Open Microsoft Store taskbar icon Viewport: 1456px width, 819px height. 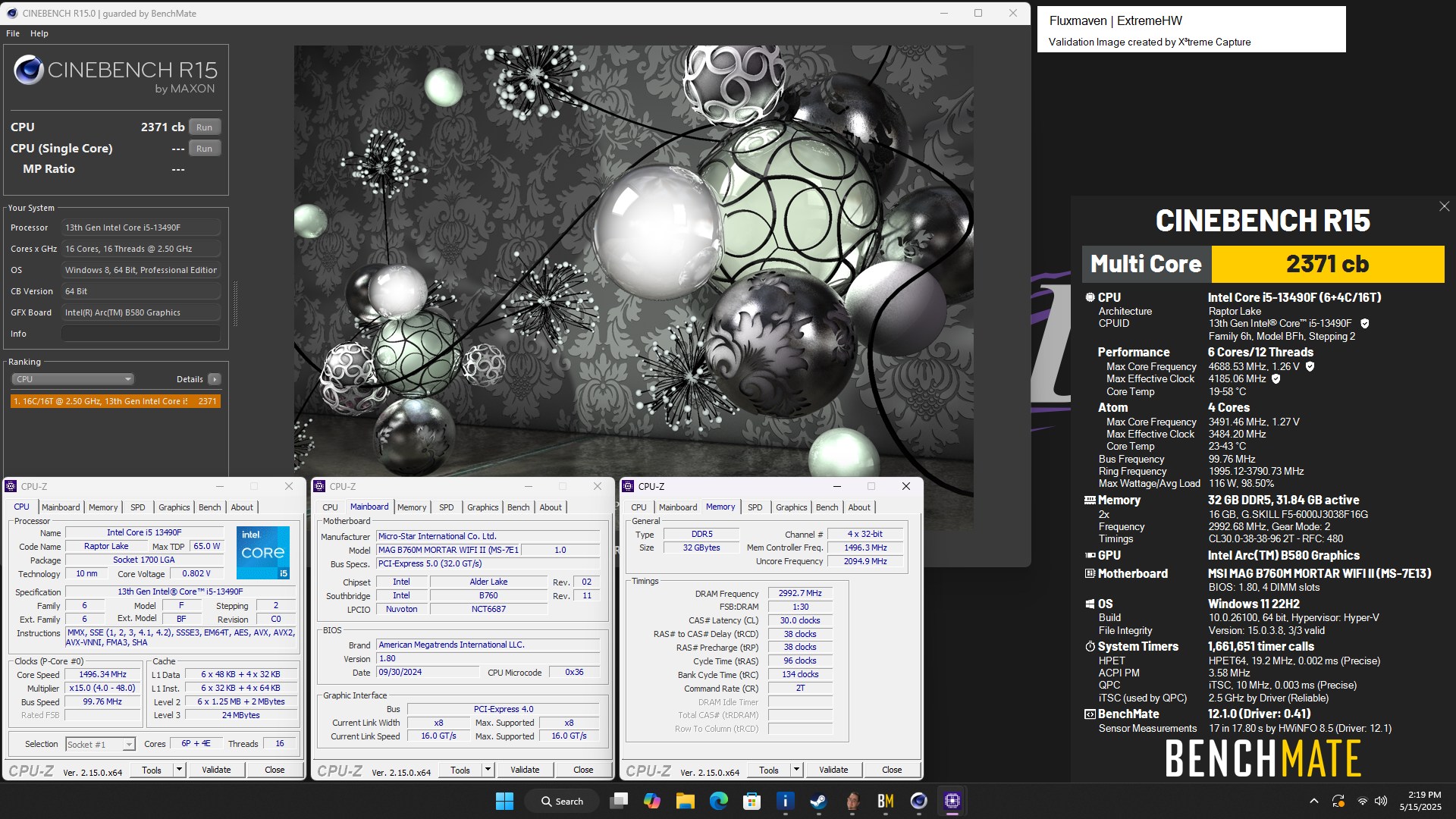click(x=752, y=801)
